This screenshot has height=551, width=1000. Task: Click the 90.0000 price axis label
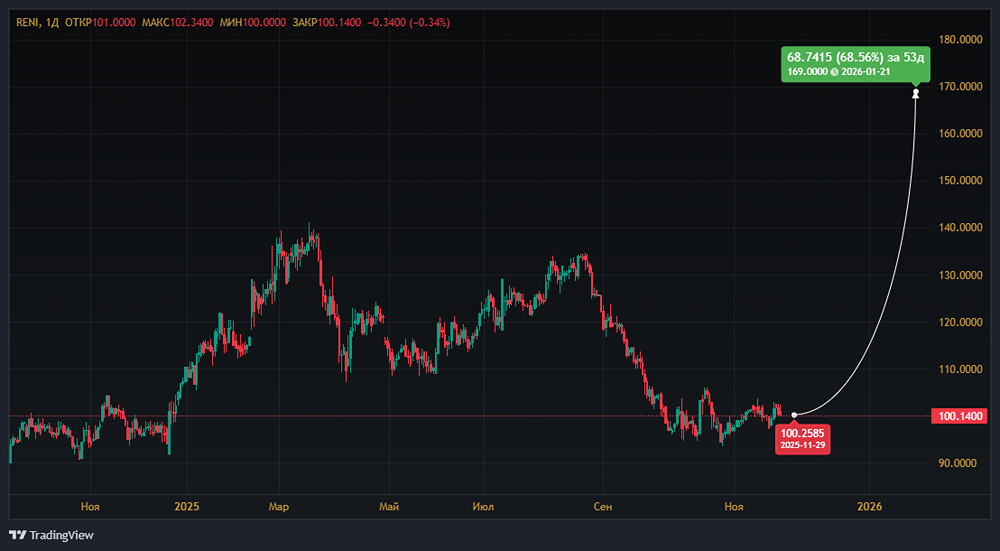tap(960, 463)
